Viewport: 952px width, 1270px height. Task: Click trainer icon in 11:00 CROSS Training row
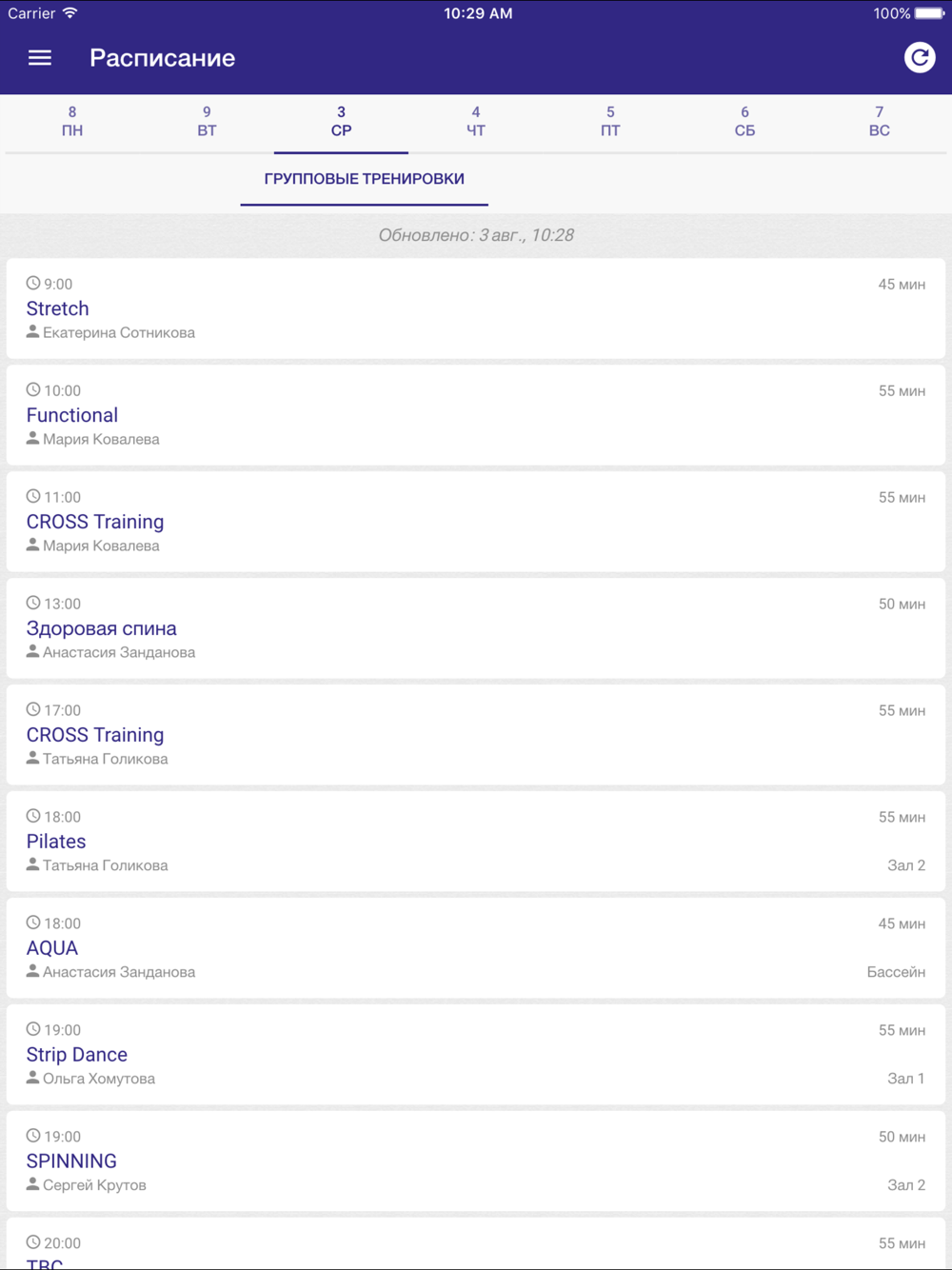click(32, 545)
